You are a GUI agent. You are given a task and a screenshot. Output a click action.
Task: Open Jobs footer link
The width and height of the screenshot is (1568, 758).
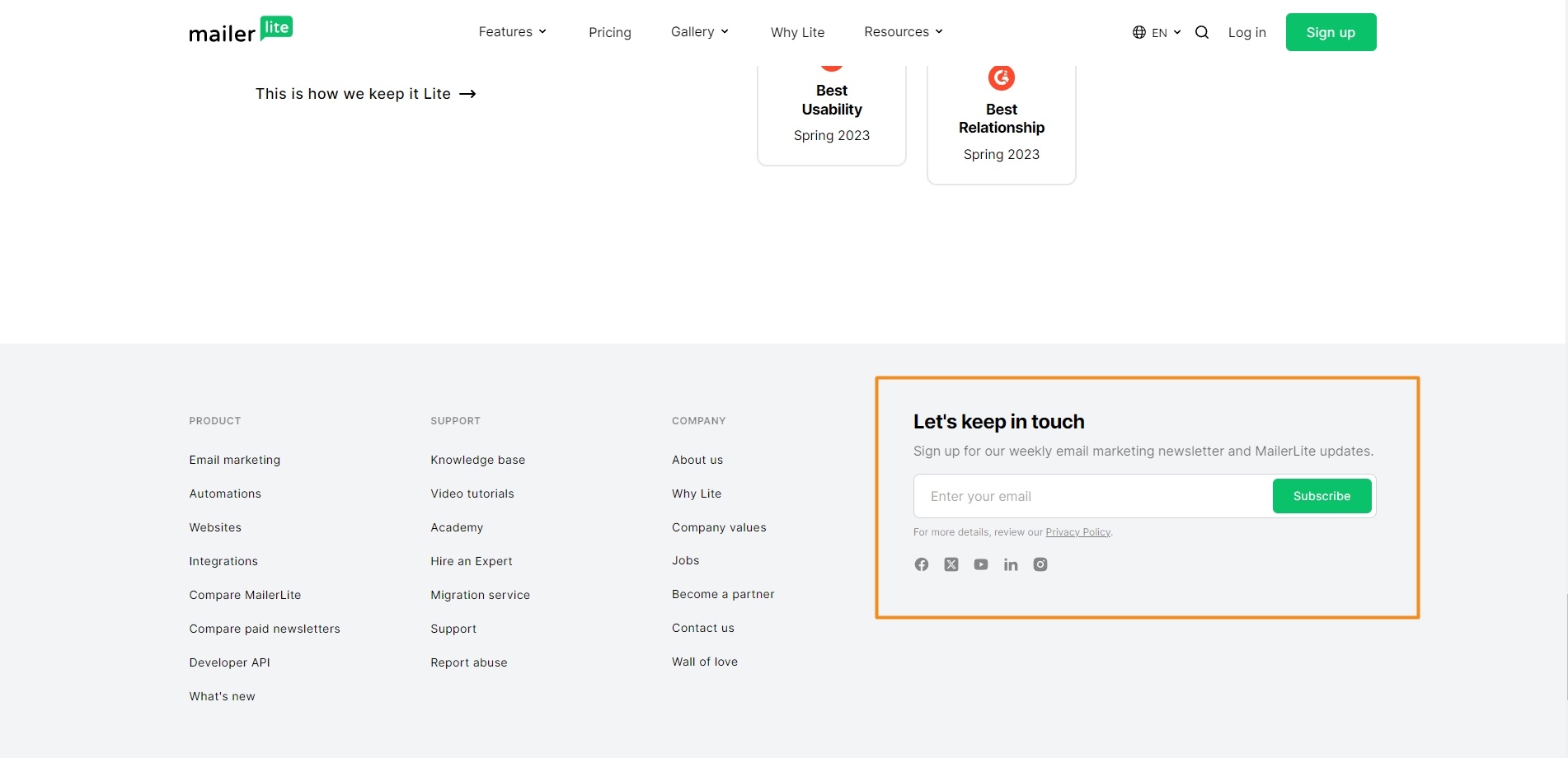click(x=686, y=560)
